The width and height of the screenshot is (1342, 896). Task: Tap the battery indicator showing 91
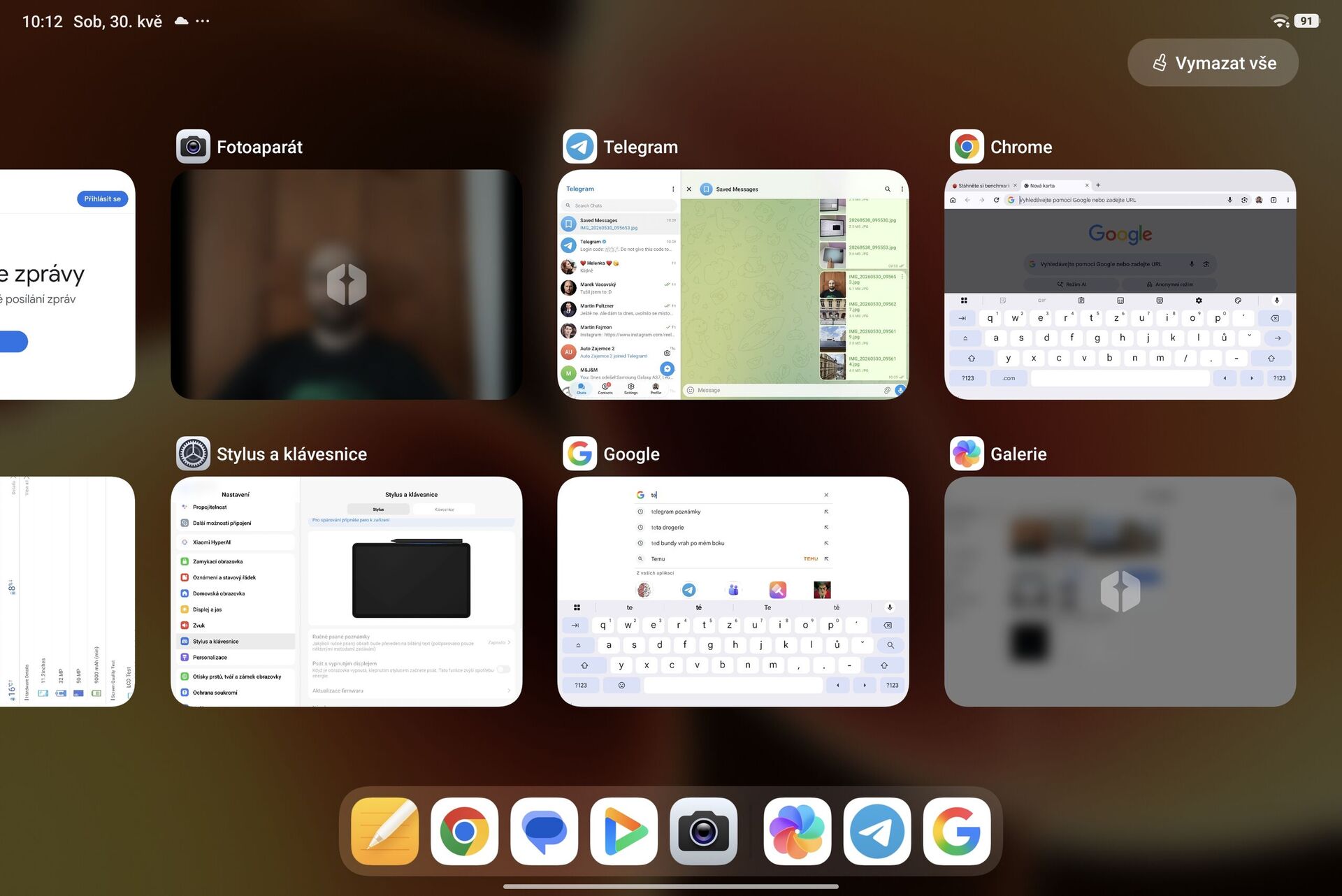1306,21
